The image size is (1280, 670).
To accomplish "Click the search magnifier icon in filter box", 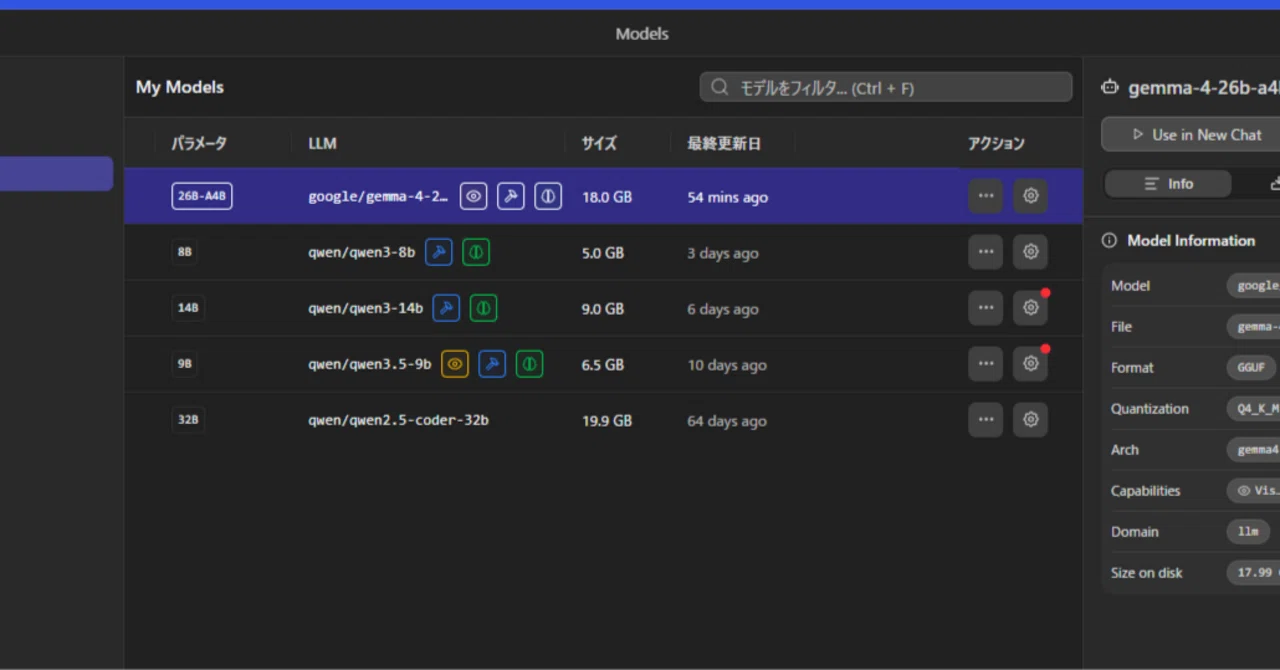I will pos(719,87).
